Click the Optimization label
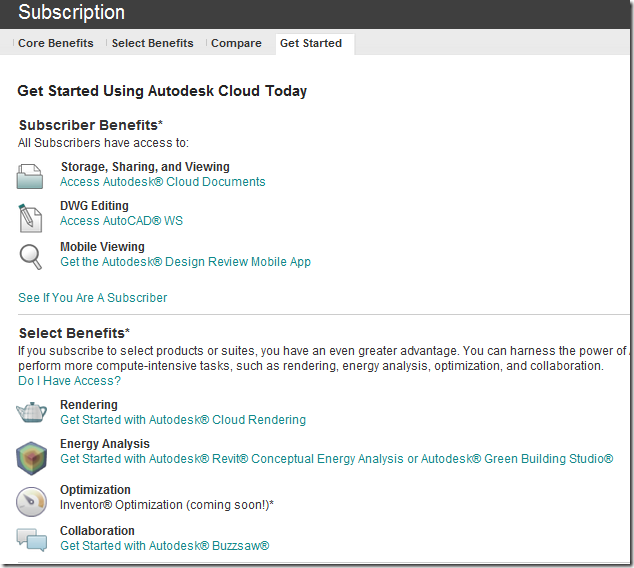The width and height of the screenshot is (634, 568). pos(95,490)
